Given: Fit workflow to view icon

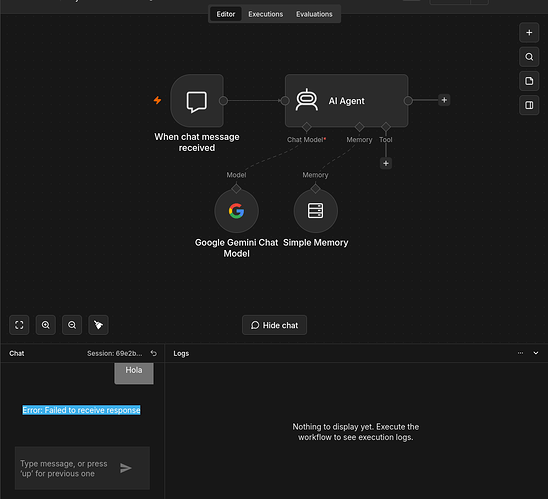Looking at the screenshot, I should (x=19, y=325).
